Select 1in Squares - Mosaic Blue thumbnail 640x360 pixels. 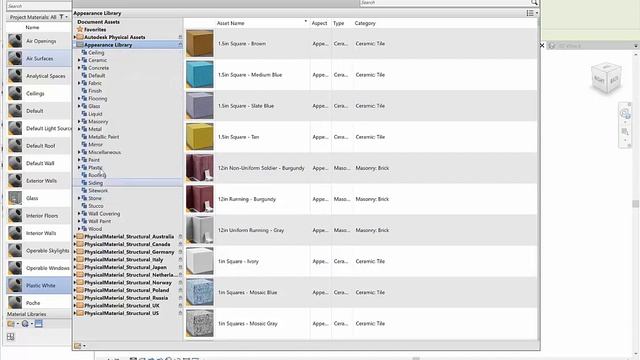pyautogui.click(x=200, y=292)
